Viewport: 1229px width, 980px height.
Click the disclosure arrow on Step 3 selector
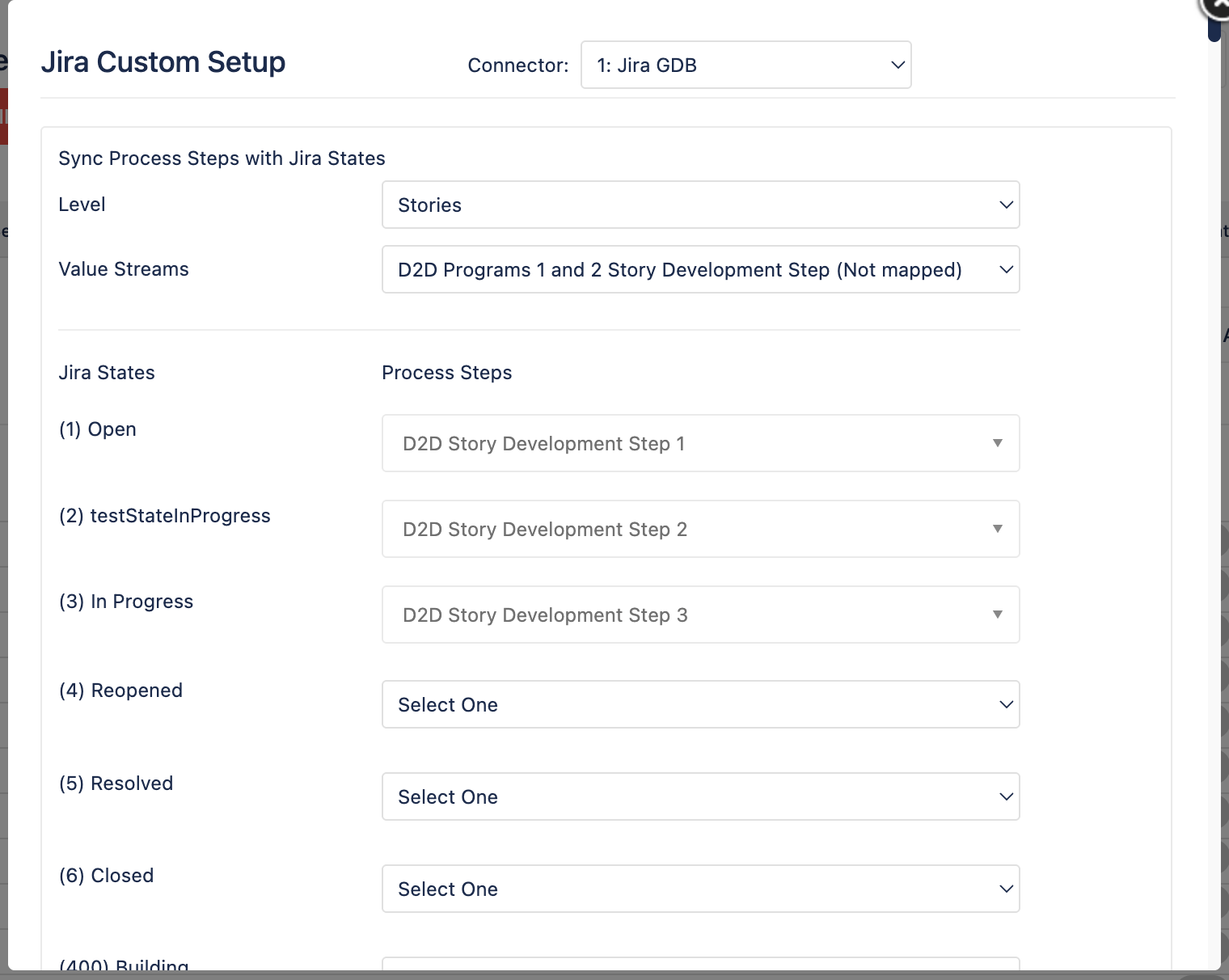click(x=997, y=615)
